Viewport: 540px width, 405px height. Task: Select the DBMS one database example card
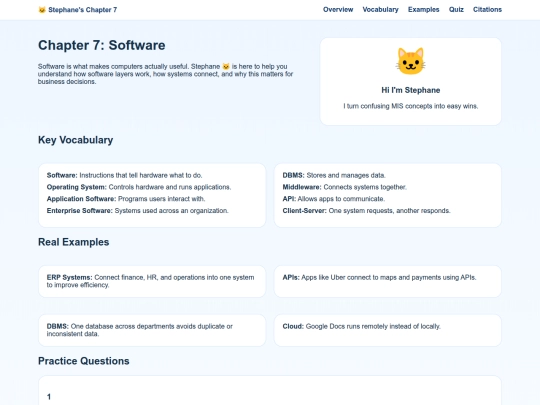point(152,330)
